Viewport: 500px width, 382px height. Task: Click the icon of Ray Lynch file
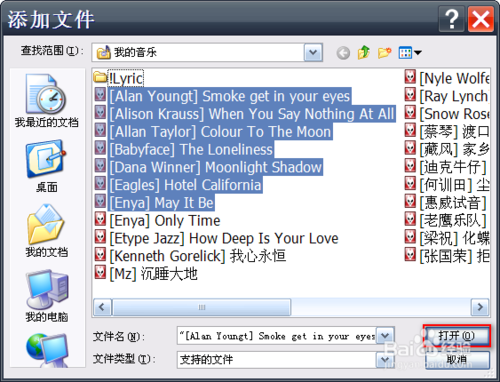[410, 95]
